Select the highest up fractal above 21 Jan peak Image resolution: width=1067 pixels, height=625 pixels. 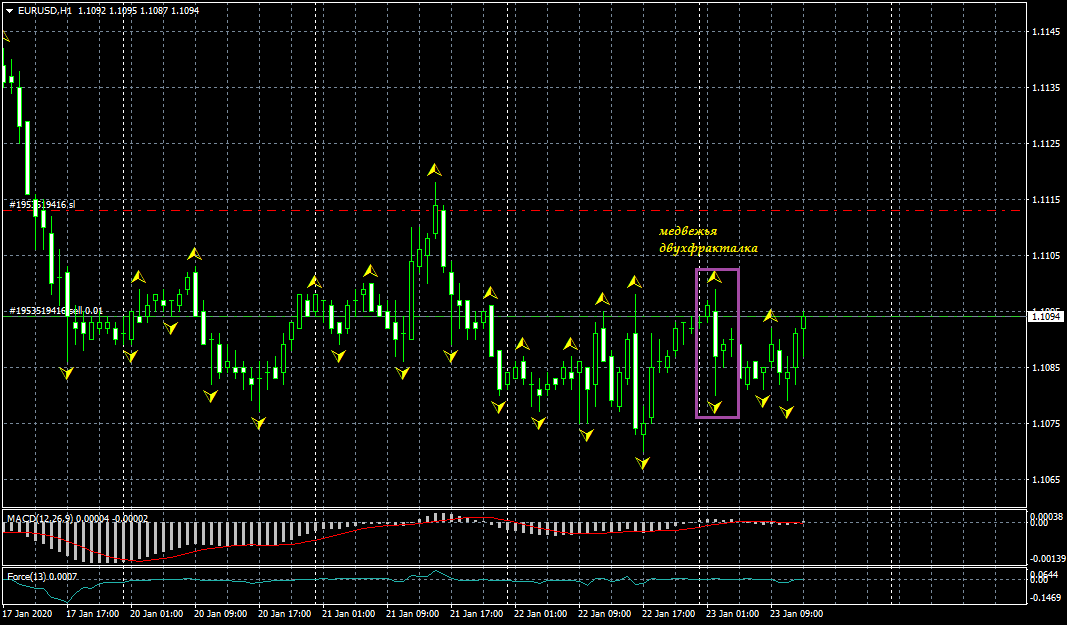click(434, 171)
